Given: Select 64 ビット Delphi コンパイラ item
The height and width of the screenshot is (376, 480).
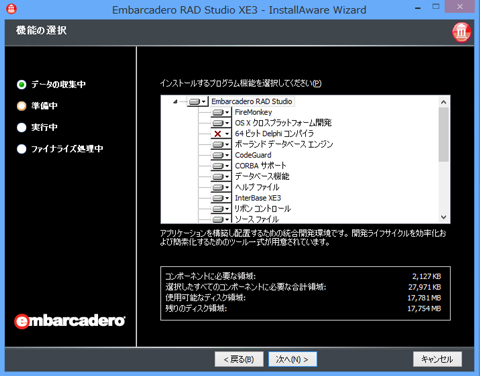Looking at the screenshot, I should (x=274, y=134).
